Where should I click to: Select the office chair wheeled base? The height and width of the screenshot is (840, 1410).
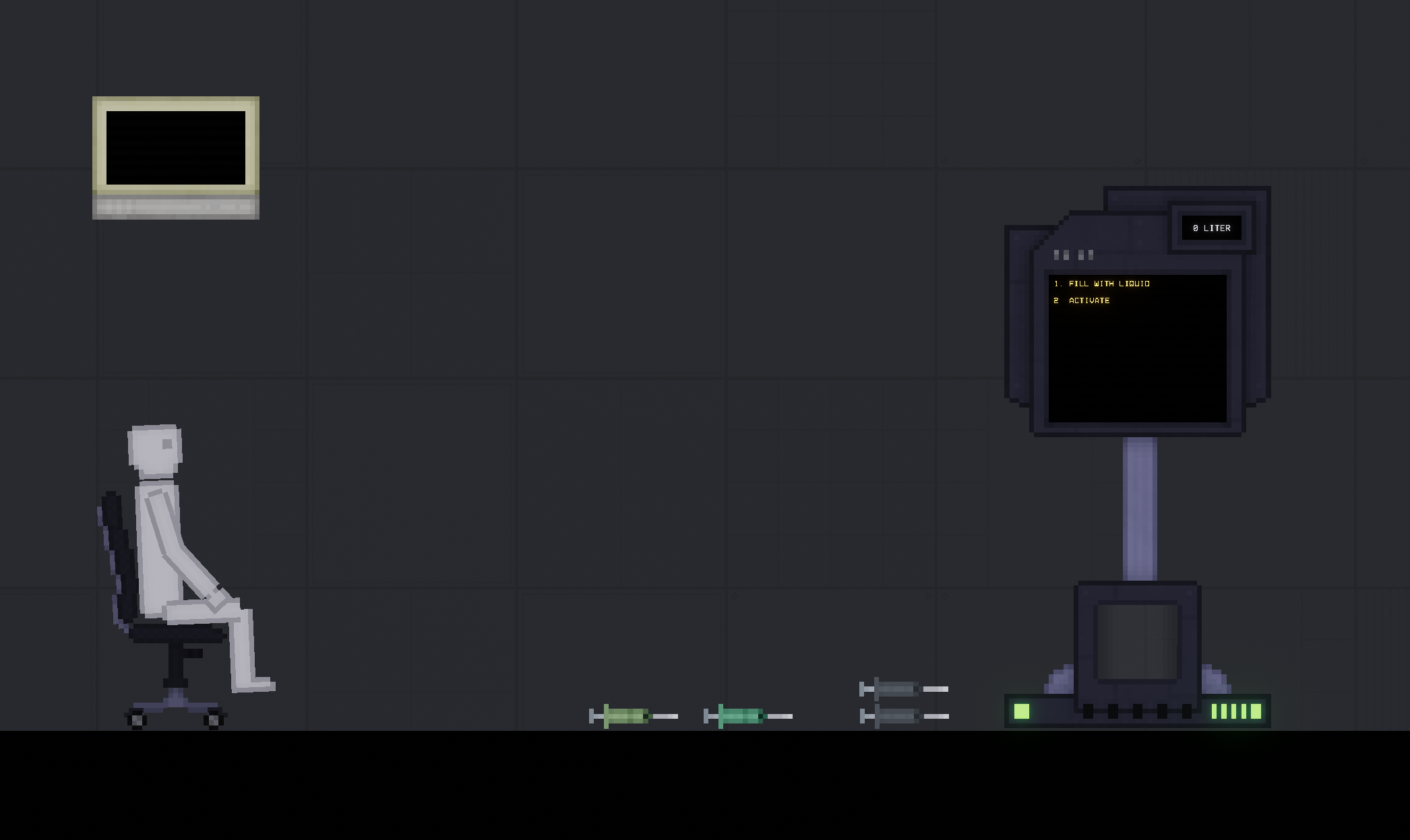tap(176, 711)
